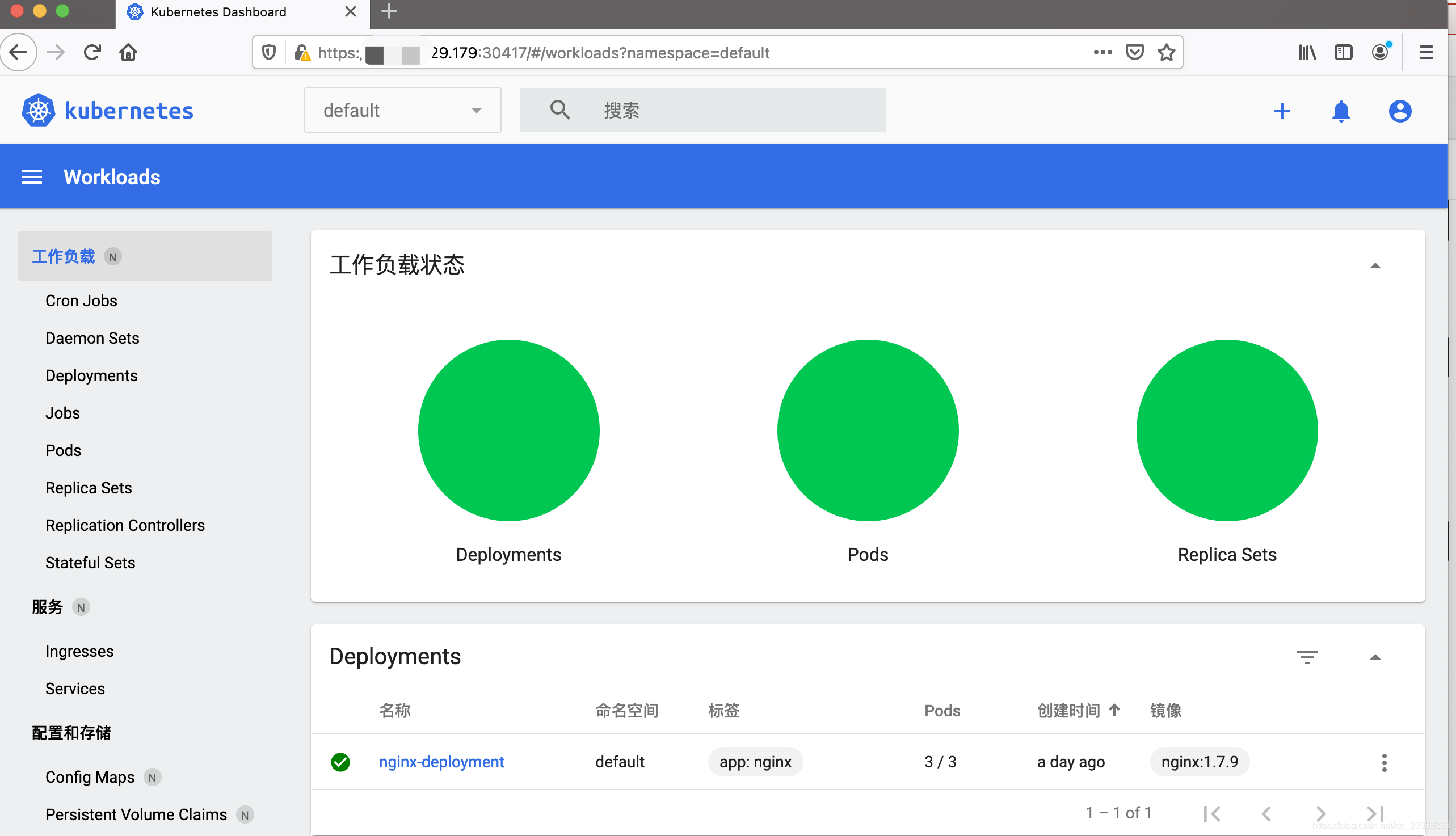Collapse the 工作负载状态 card

[x=1374, y=266]
